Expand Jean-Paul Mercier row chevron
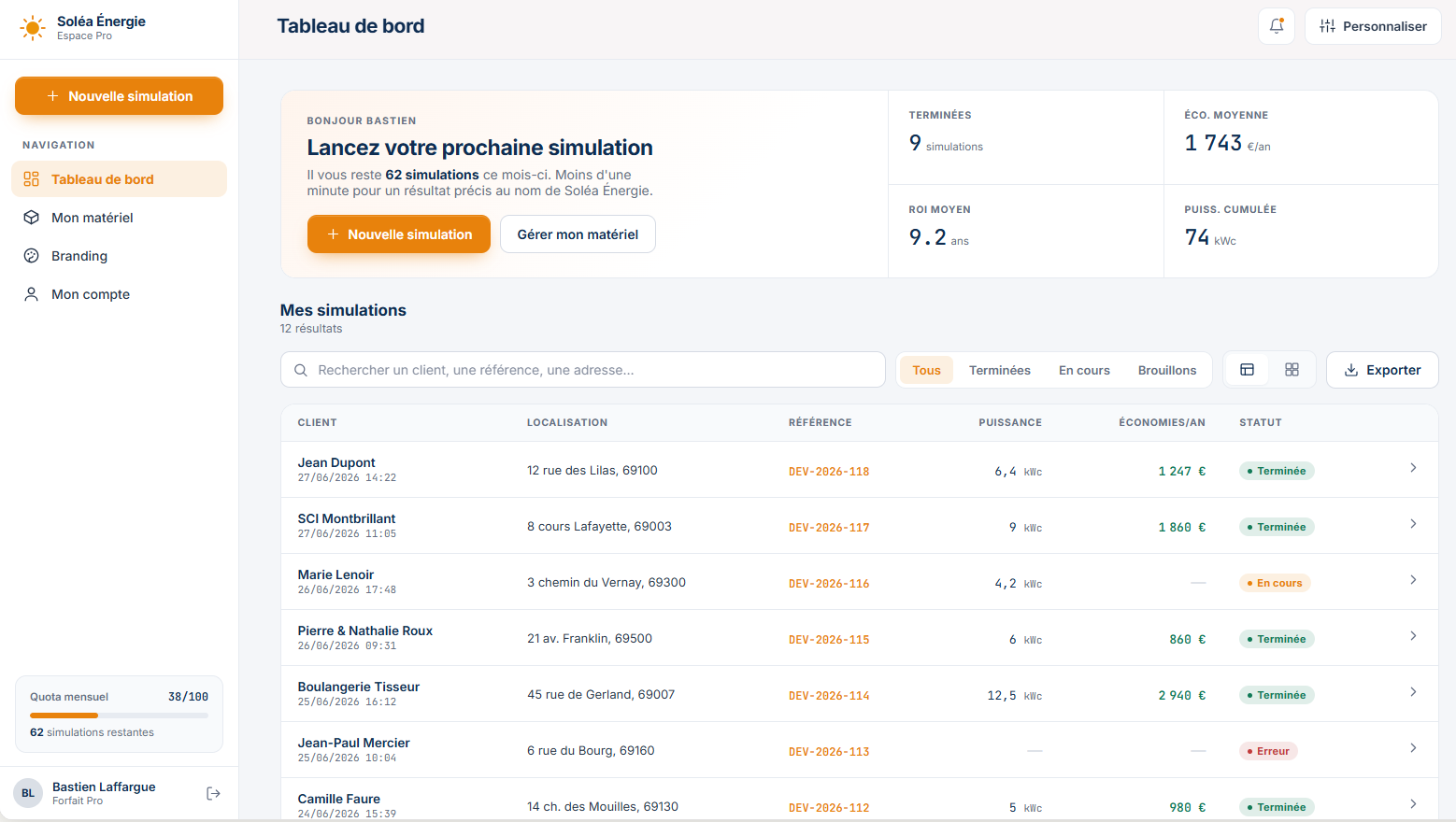The height and width of the screenshot is (822, 1456). point(1413,748)
